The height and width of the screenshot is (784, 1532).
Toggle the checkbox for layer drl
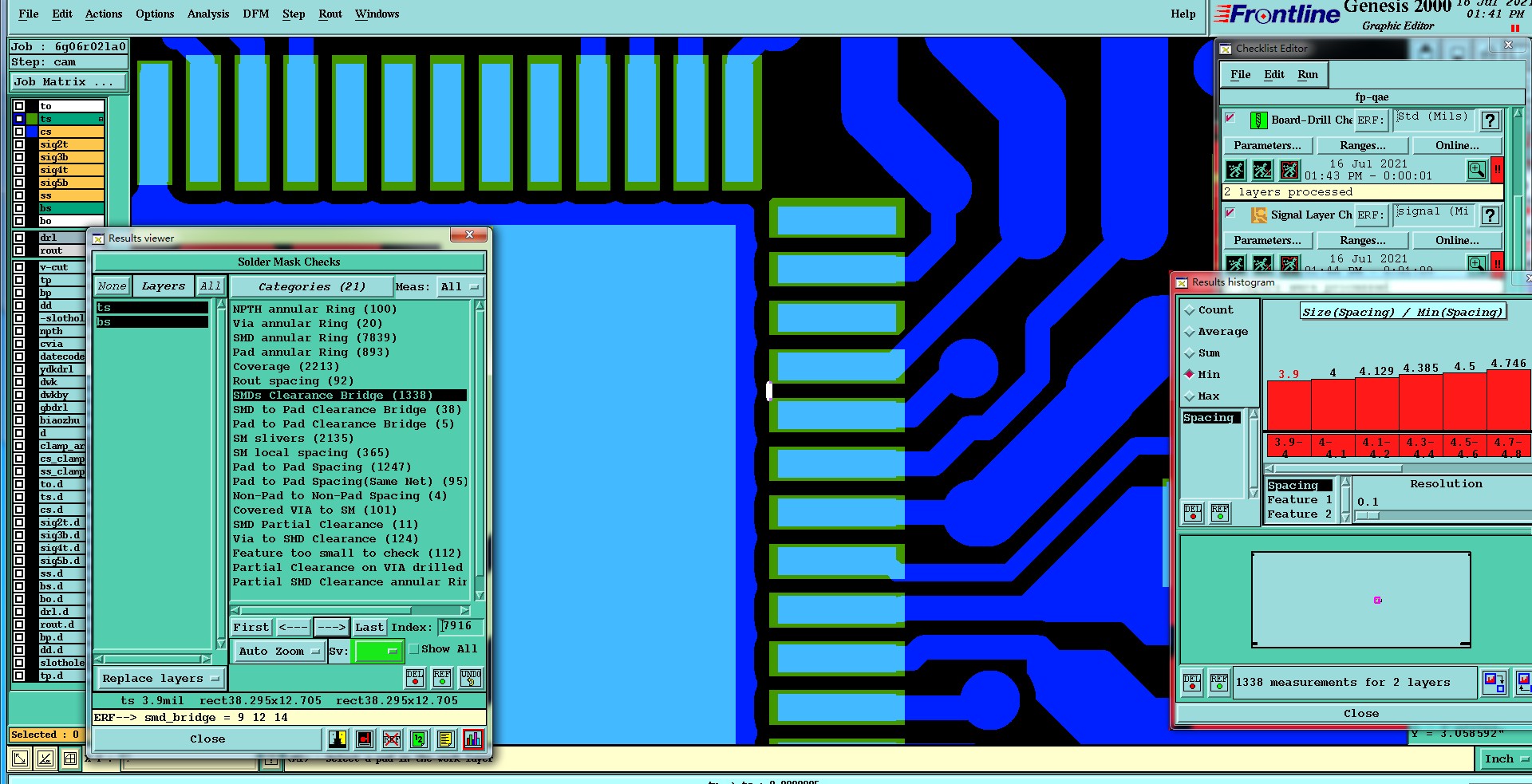[x=19, y=238]
